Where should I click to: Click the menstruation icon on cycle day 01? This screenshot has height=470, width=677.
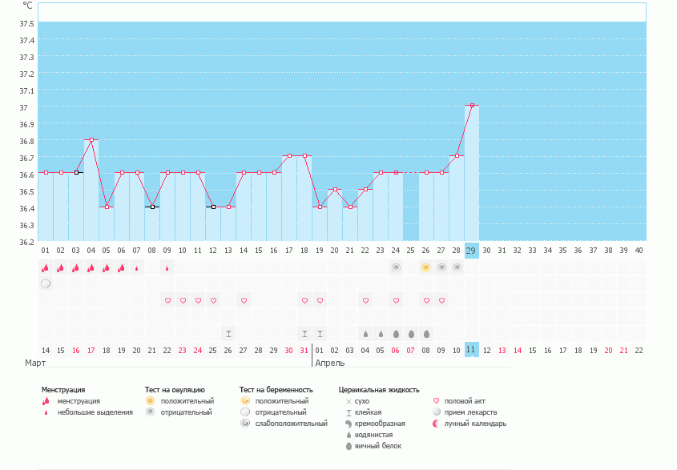pos(45,268)
